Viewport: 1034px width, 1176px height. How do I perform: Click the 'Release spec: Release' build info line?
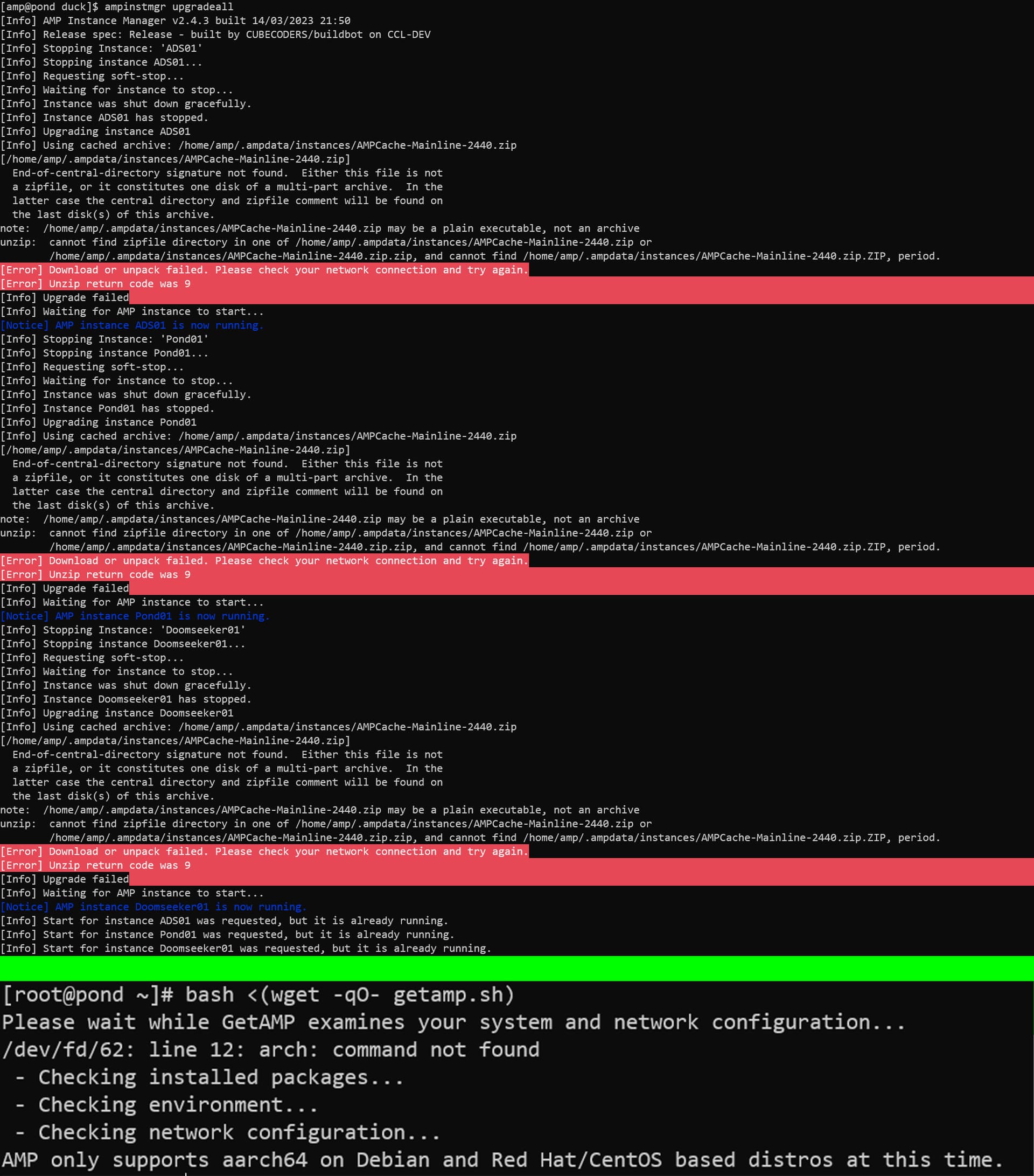pyautogui.click(x=215, y=34)
